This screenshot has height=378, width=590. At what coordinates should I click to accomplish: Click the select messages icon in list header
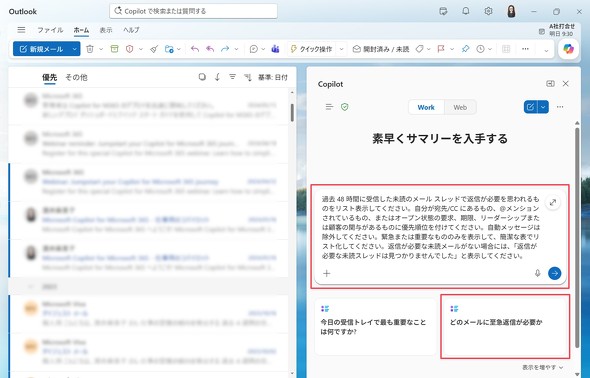[x=202, y=77]
